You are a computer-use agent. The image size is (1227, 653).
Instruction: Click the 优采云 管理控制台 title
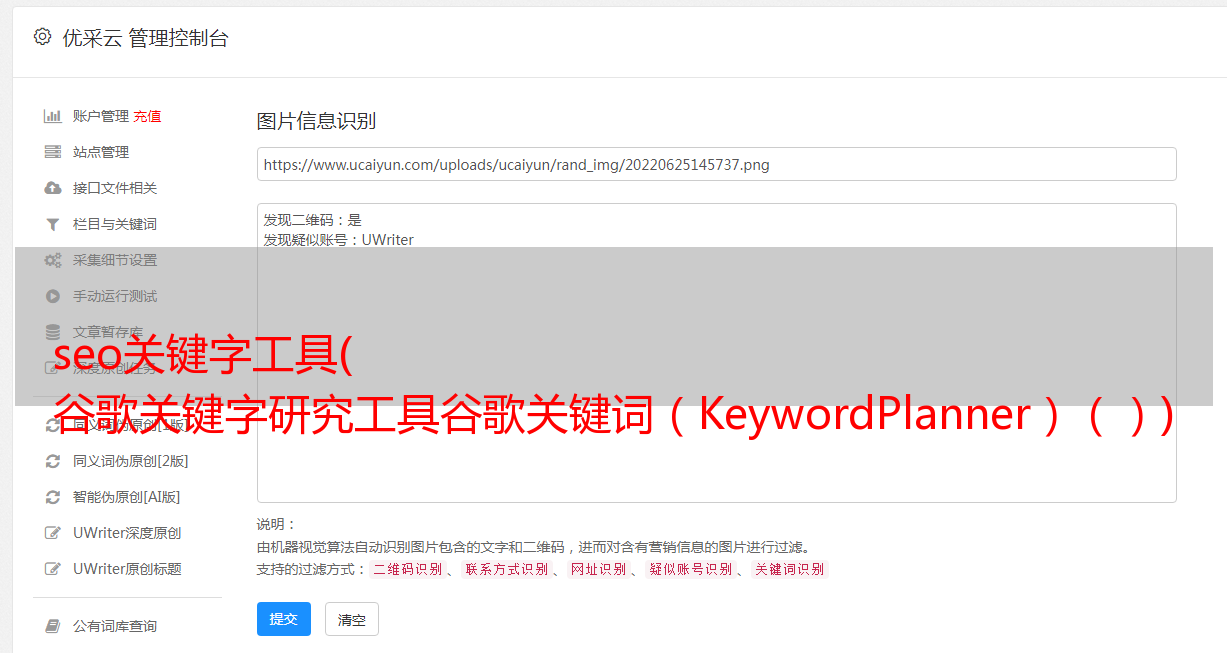click(x=145, y=38)
